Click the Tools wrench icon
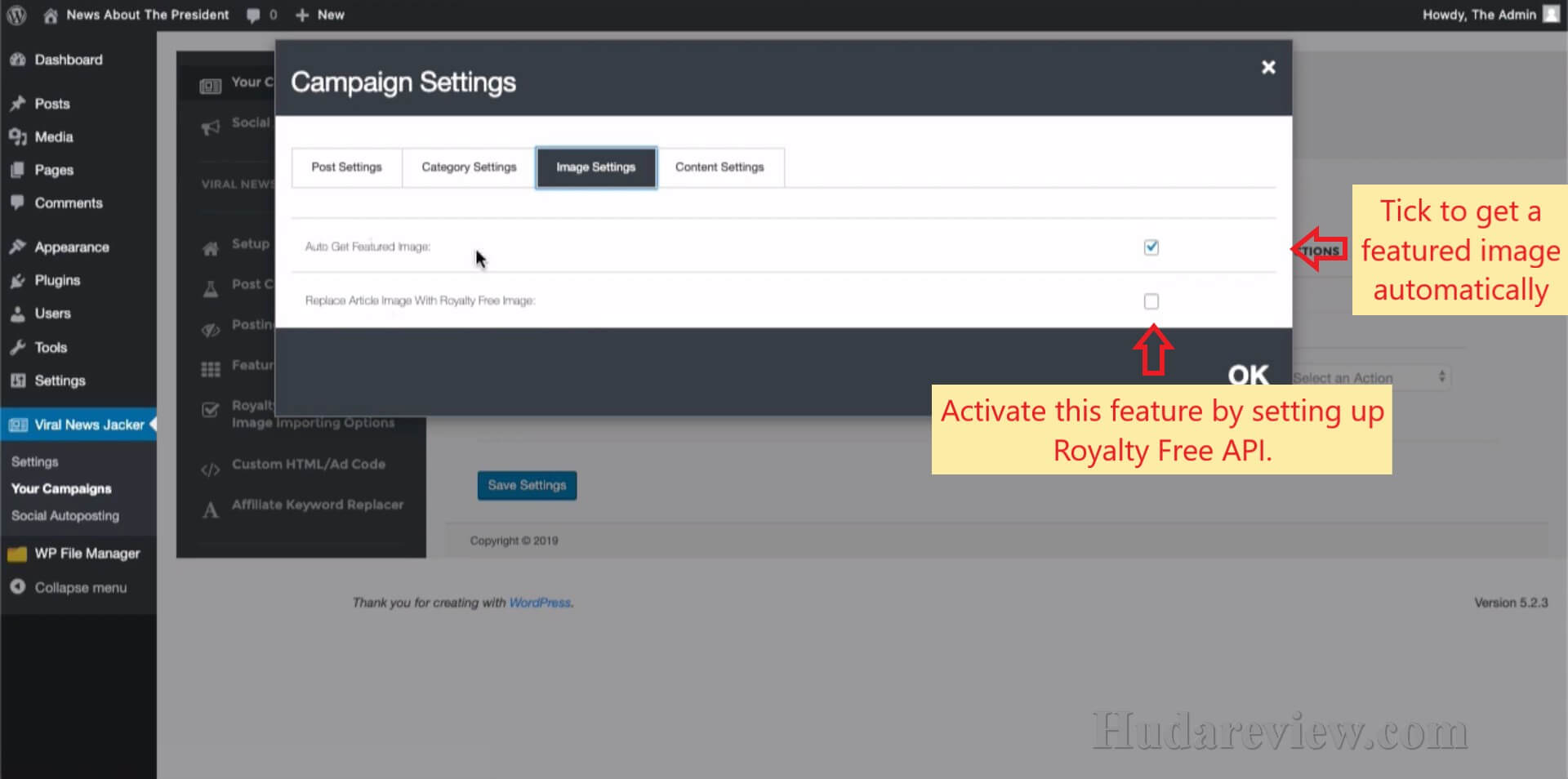 (17, 347)
